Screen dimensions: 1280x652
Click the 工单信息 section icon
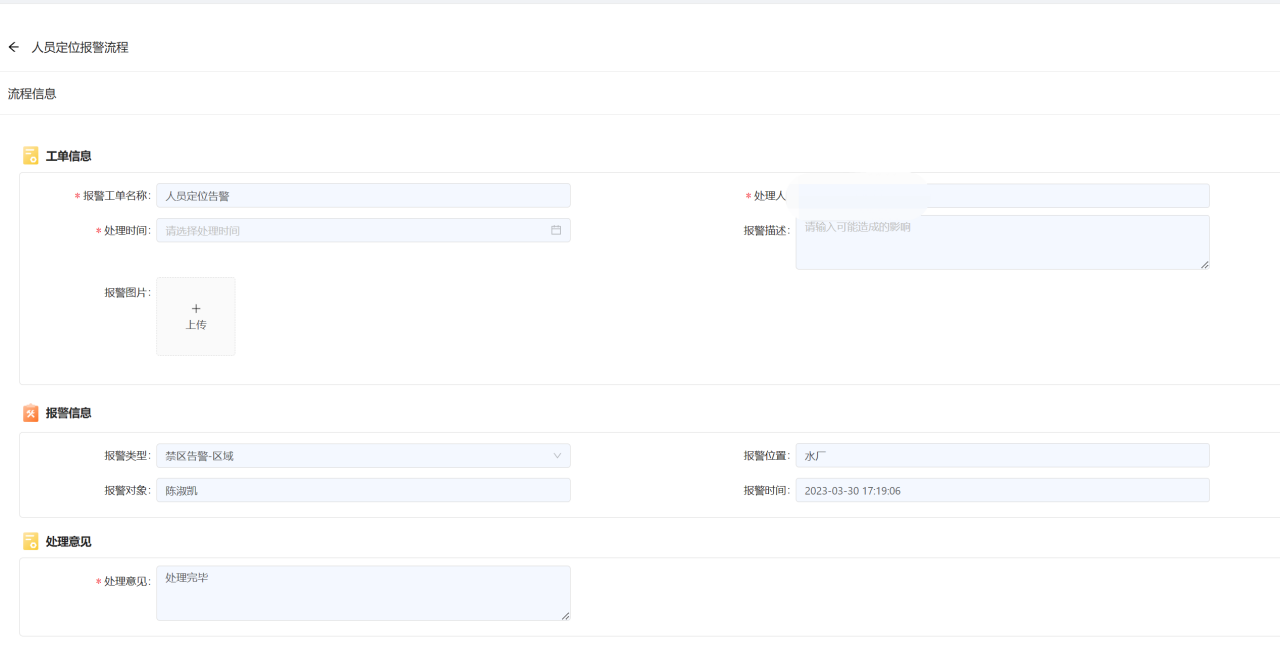31,156
